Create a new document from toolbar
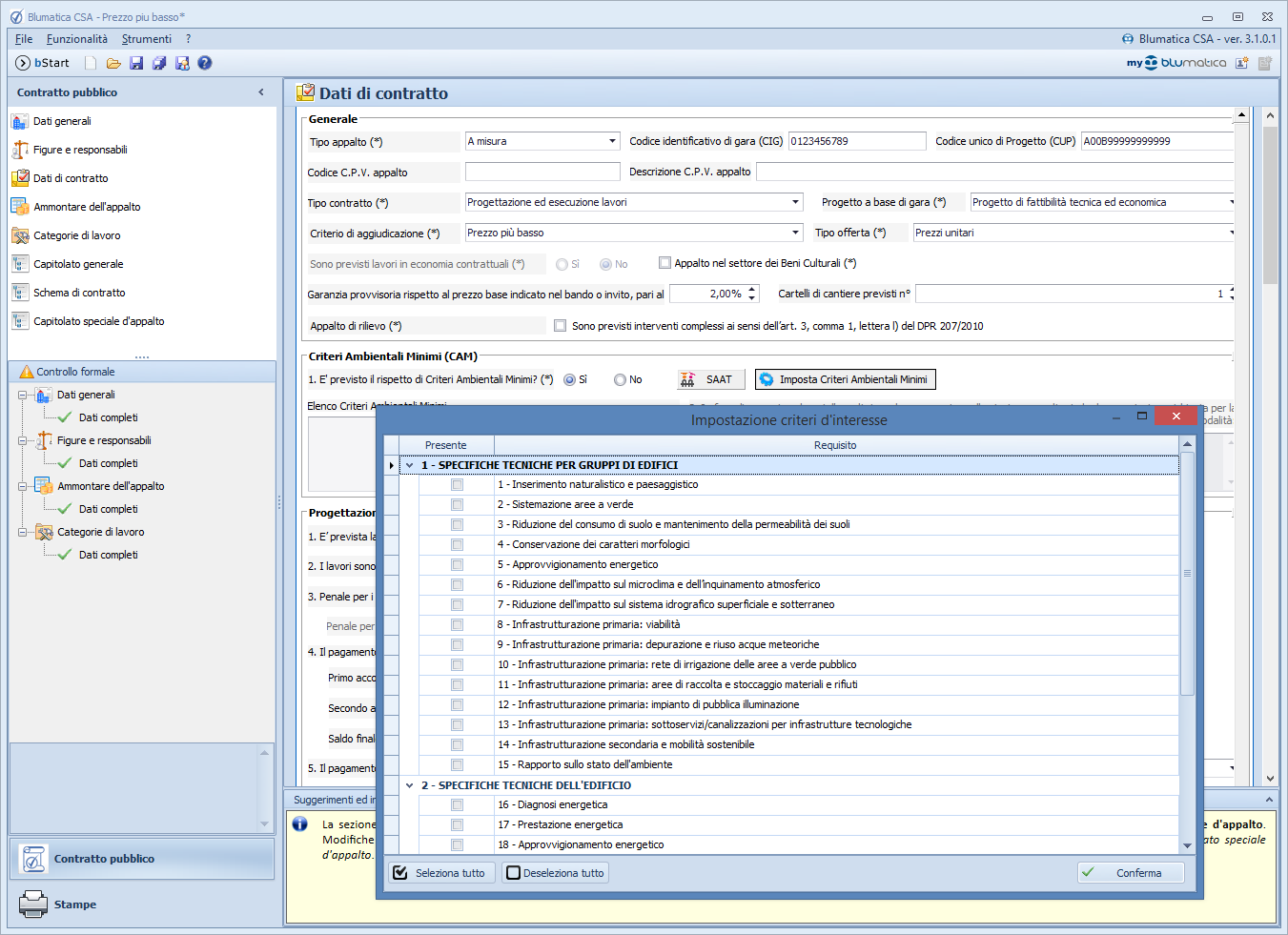 coord(91,63)
